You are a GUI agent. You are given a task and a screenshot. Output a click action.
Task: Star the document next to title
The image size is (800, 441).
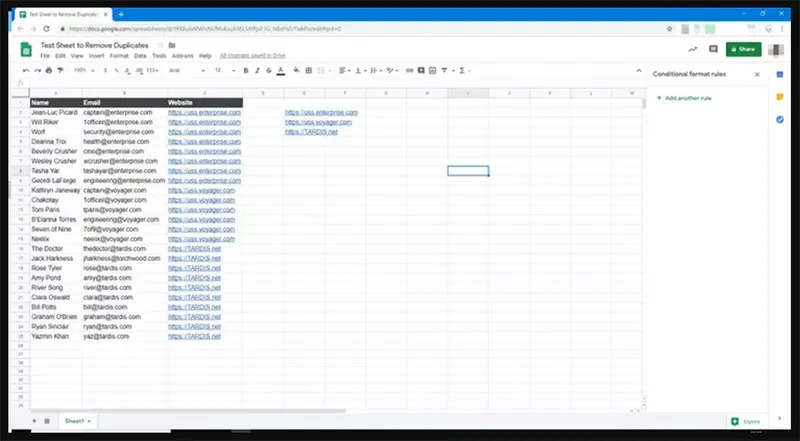tap(160, 45)
